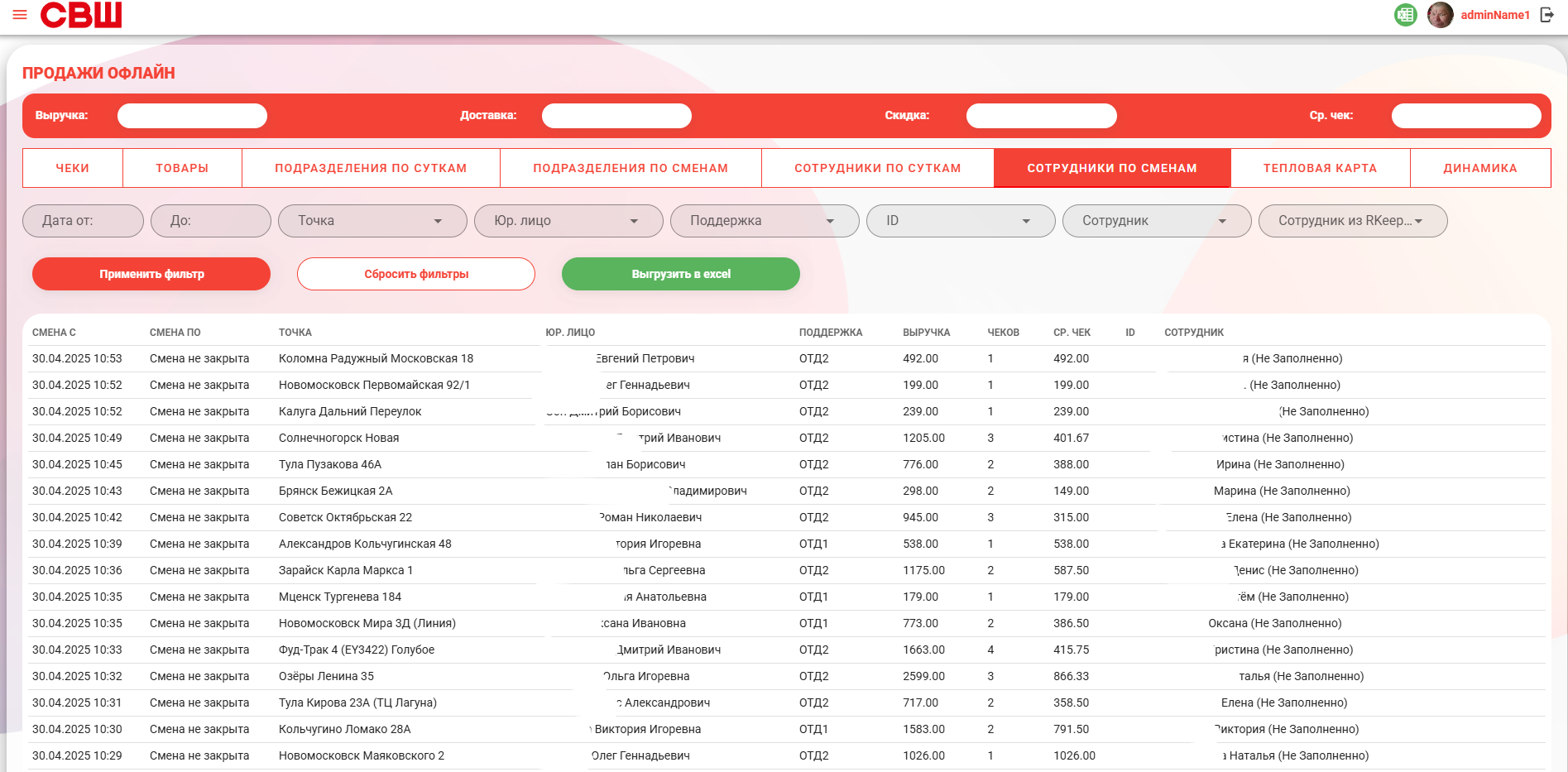Select the Коломна Радужный Московская 18 row
Image resolution: width=1568 pixels, height=772 pixels.
787,358
